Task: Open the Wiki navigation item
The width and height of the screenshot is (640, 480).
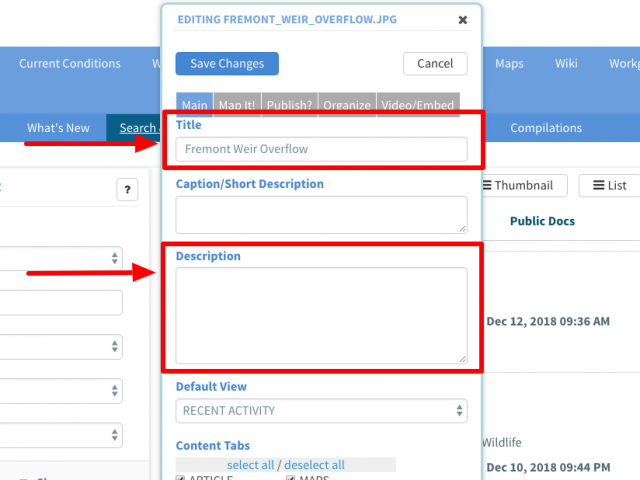Action: [x=566, y=64]
